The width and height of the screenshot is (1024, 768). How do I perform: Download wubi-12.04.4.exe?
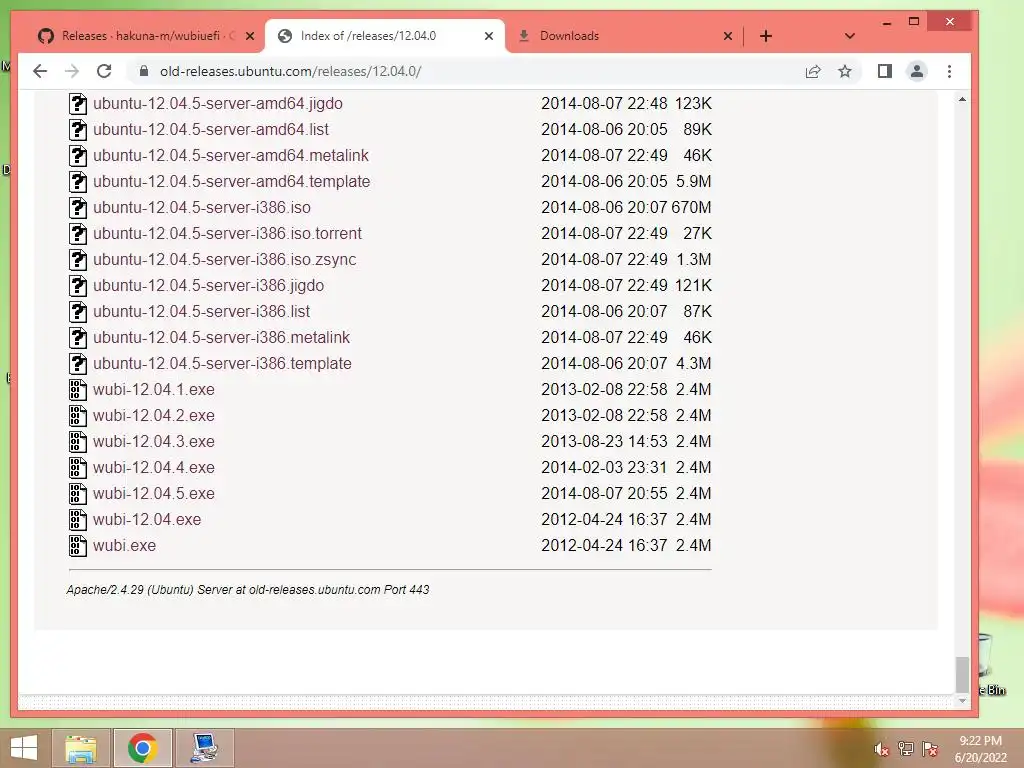click(153, 468)
